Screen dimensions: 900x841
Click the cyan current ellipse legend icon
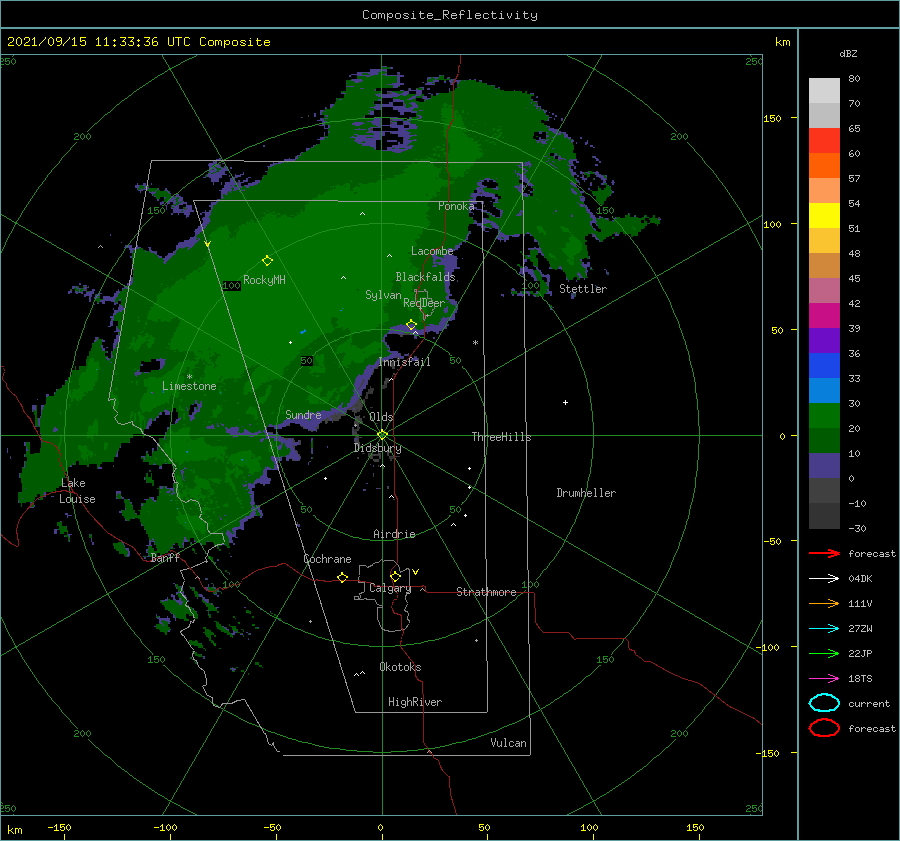coord(824,703)
